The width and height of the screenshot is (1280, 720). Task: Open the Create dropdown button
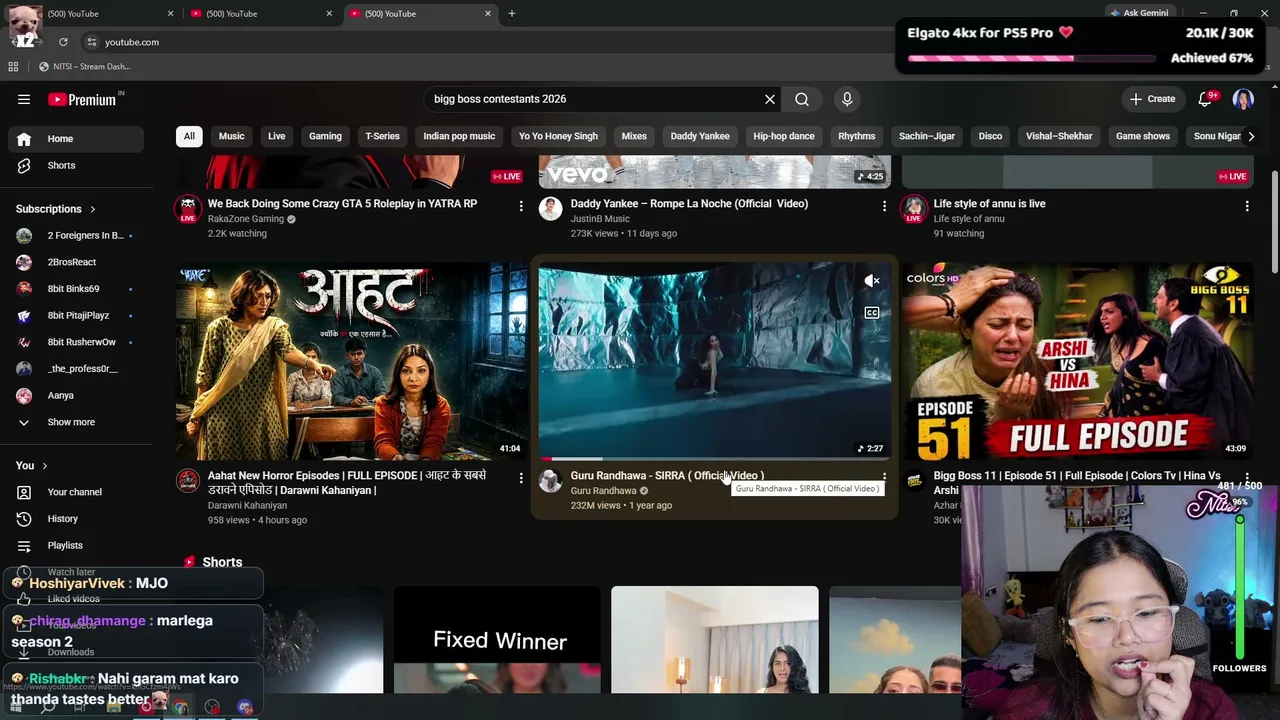click(1152, 99)
